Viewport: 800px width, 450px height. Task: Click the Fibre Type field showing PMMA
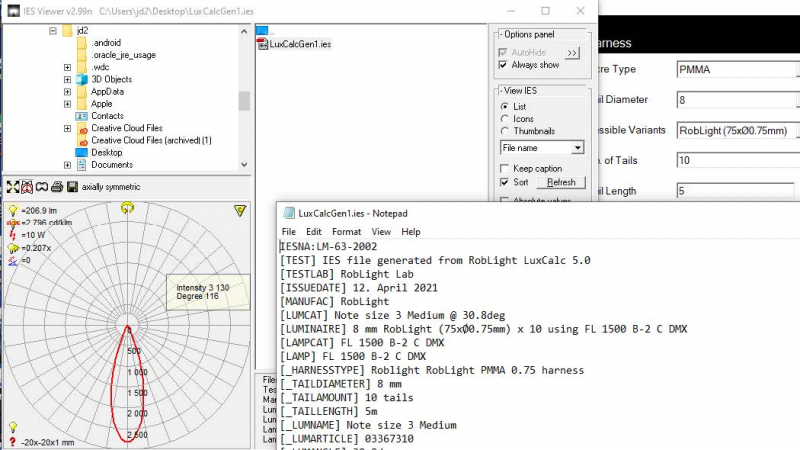coord(736,69)
